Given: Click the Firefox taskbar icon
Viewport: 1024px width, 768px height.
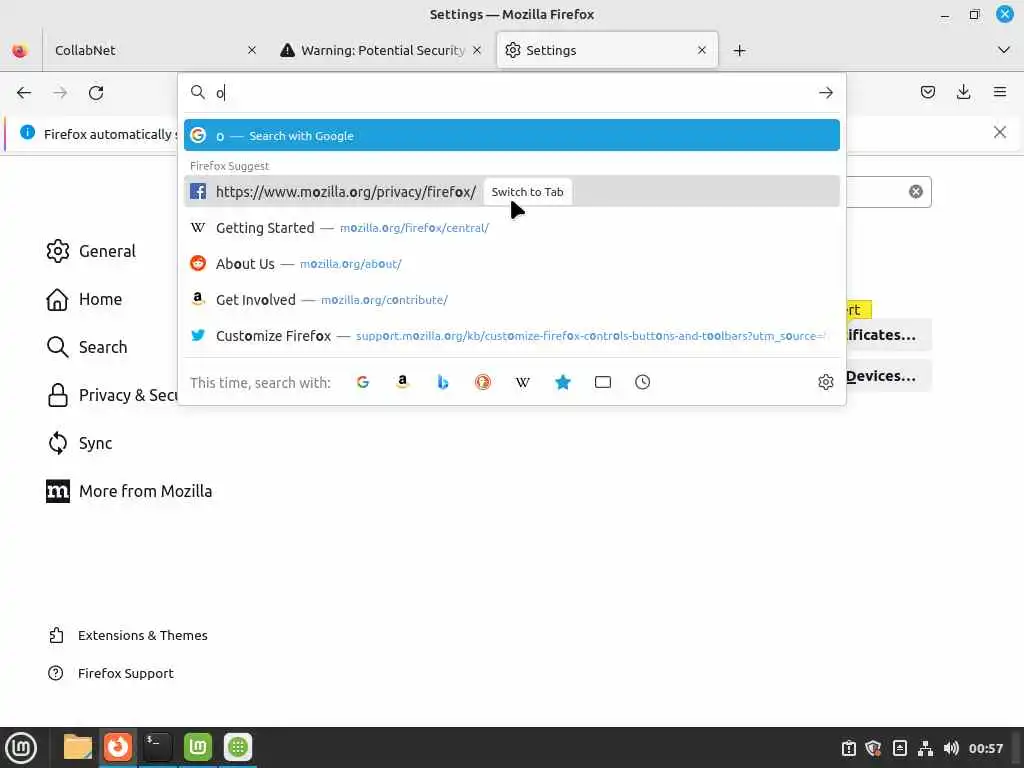Looking at the screenshot, I should click(x=118, y=747).
